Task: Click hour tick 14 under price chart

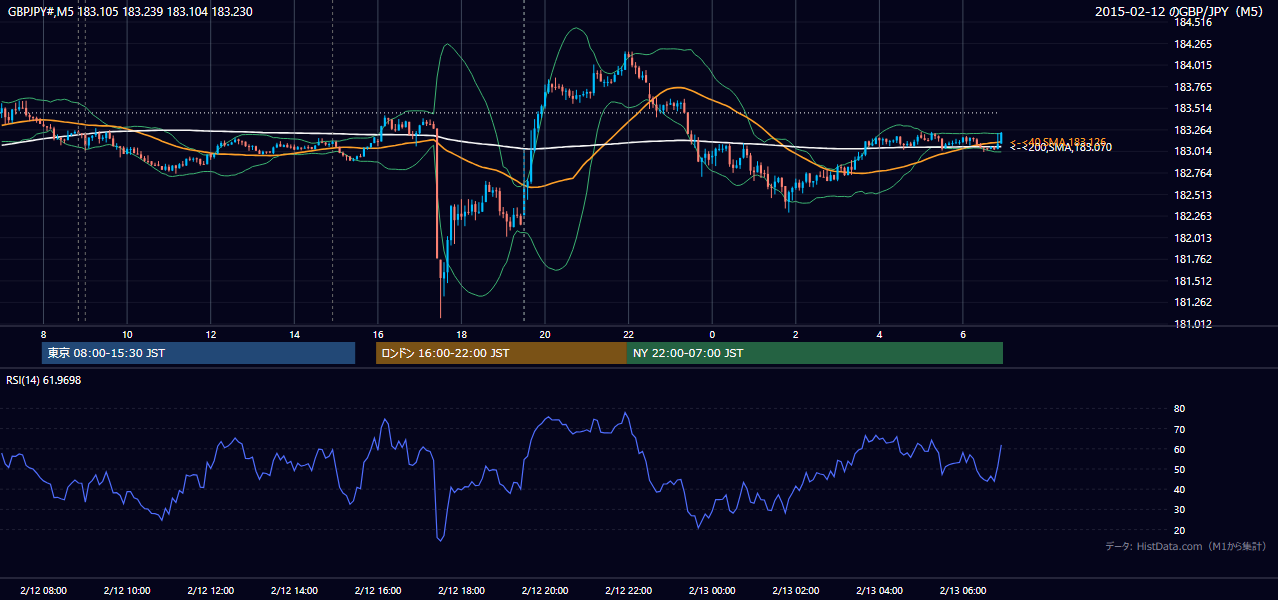Action: (x=294, y=334)
